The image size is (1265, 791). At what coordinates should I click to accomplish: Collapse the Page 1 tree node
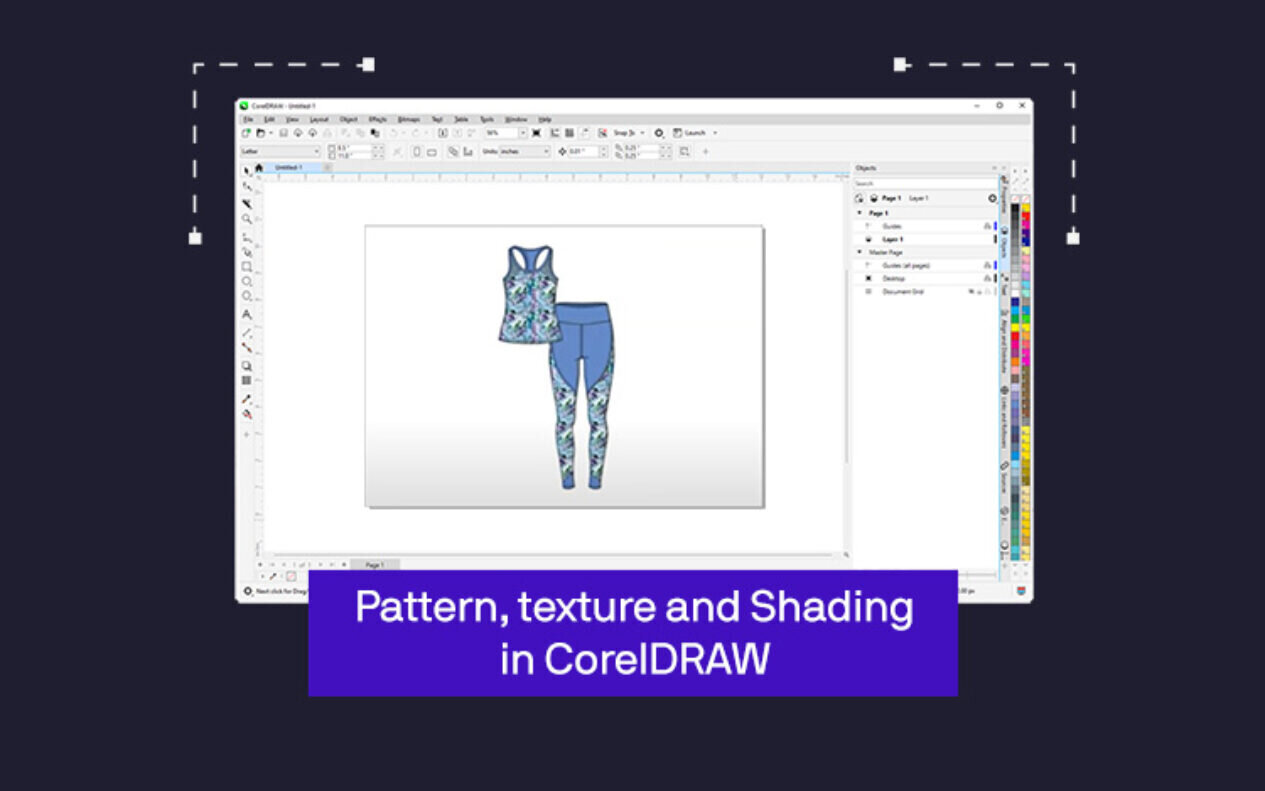(859, 213)
